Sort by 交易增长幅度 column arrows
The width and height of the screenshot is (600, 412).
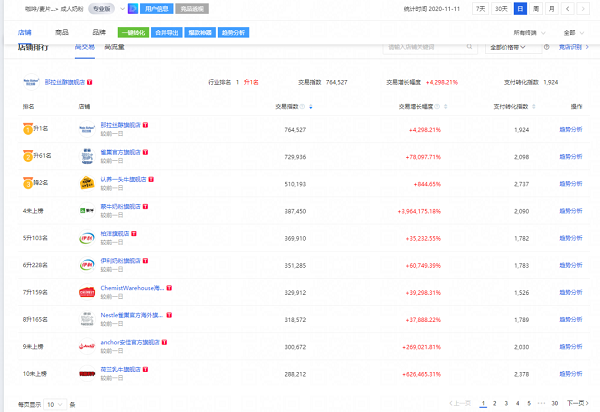(445, 107)
